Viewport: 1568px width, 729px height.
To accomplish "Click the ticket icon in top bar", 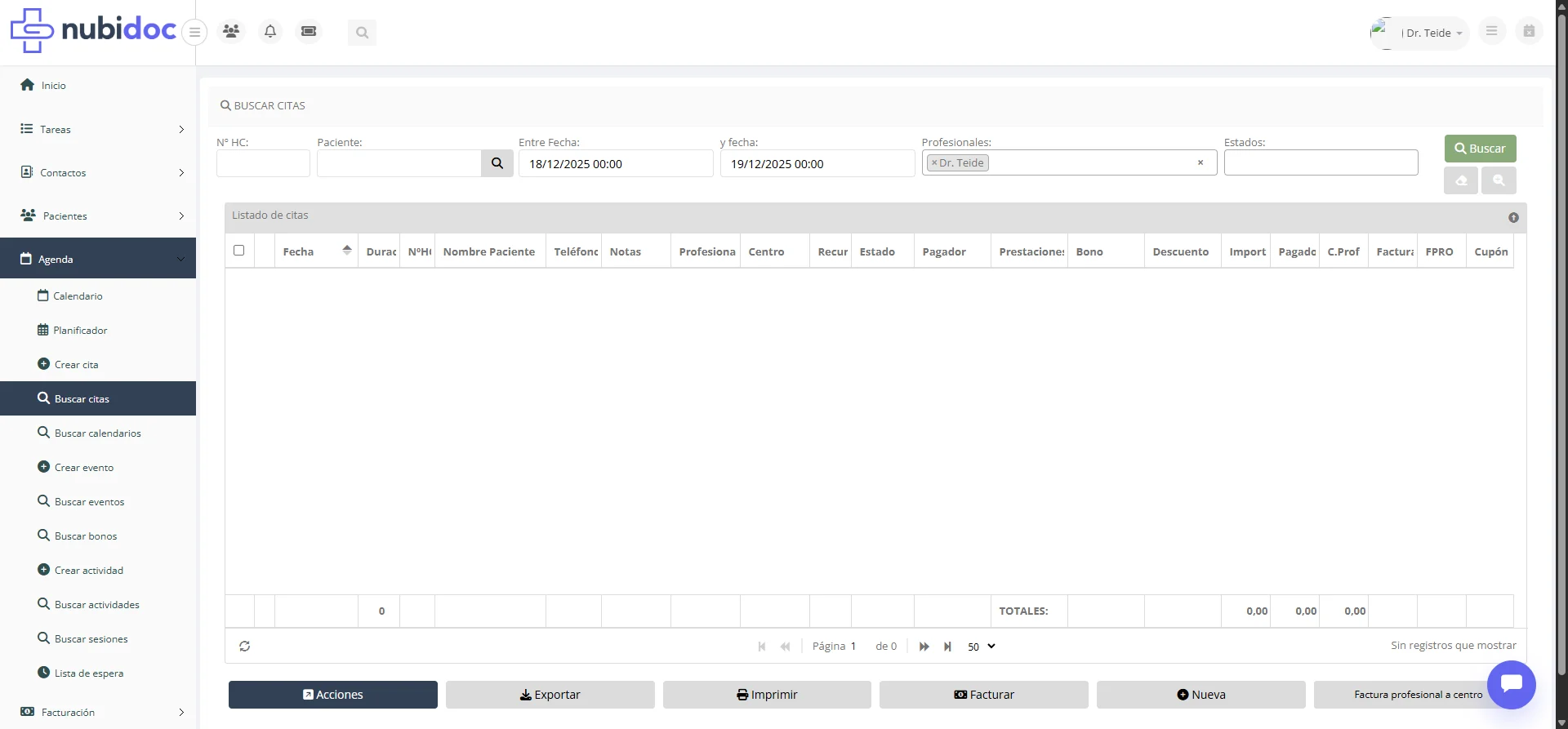I will (x=309, y=31).
